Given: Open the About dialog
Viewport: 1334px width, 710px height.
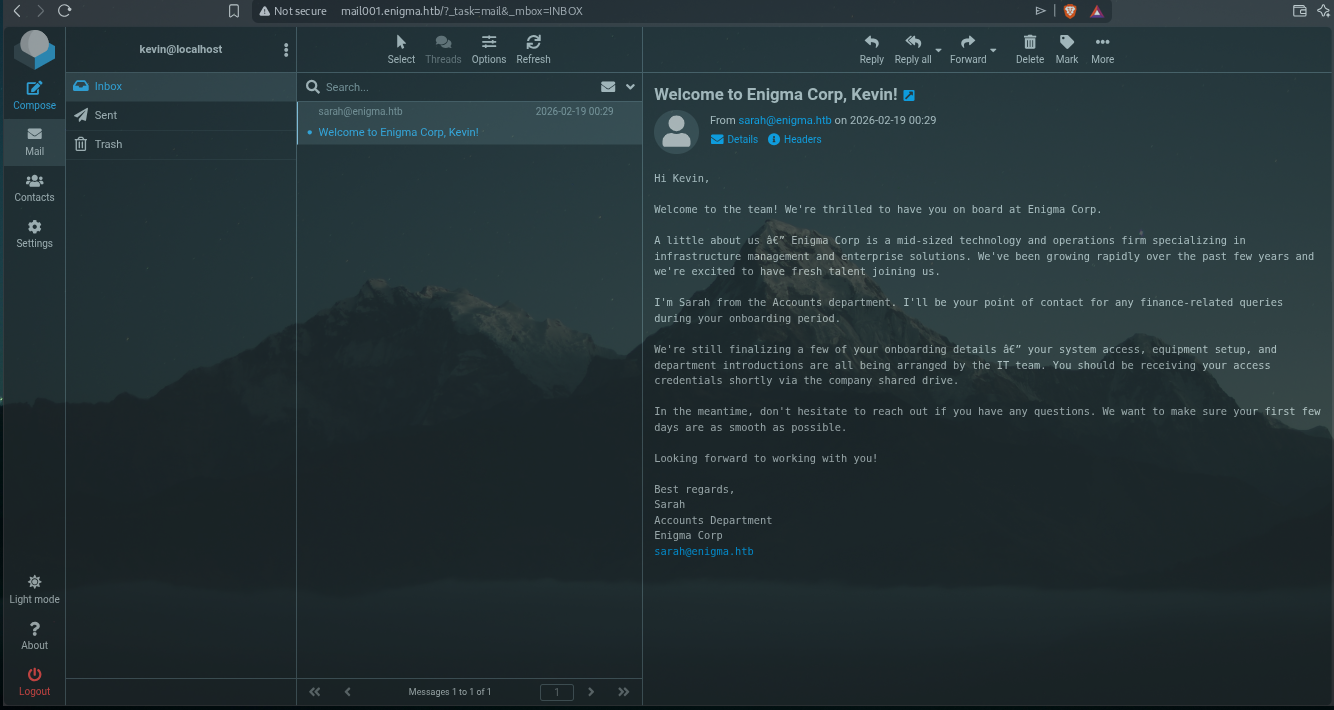Looking at the screenshot, I should [x=34, y=636].
